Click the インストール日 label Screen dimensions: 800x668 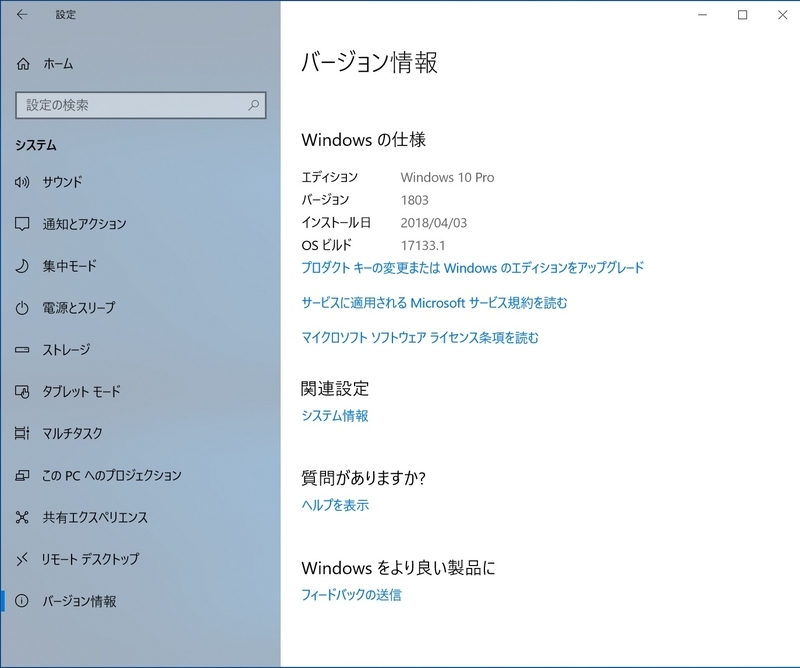click(336, 223)
